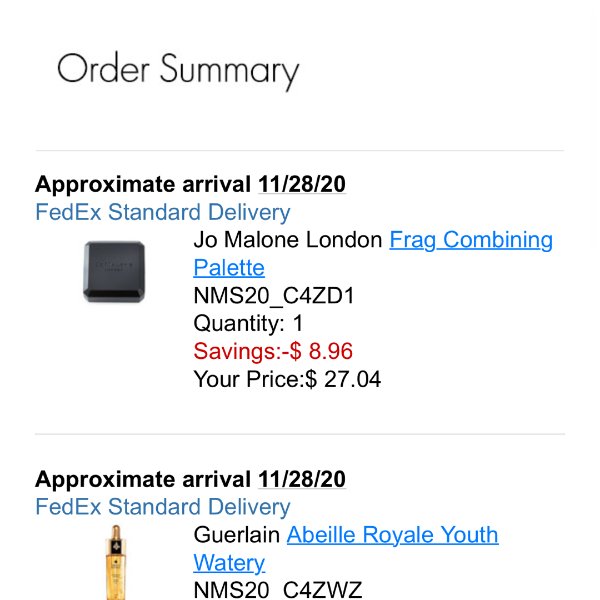Click second Approximate arrival label
The height and width of the screenshot is (600, 600).
click(143, 479)
